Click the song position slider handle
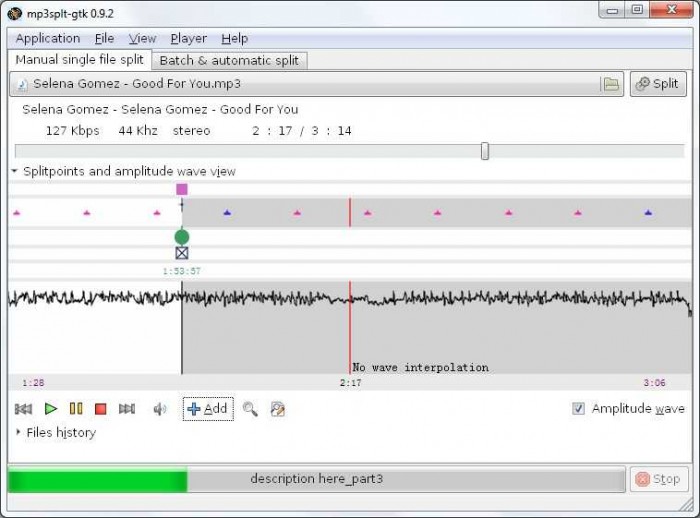Image resolution: width=700 pixels, height=518 pixels. [x=485, y=151]
